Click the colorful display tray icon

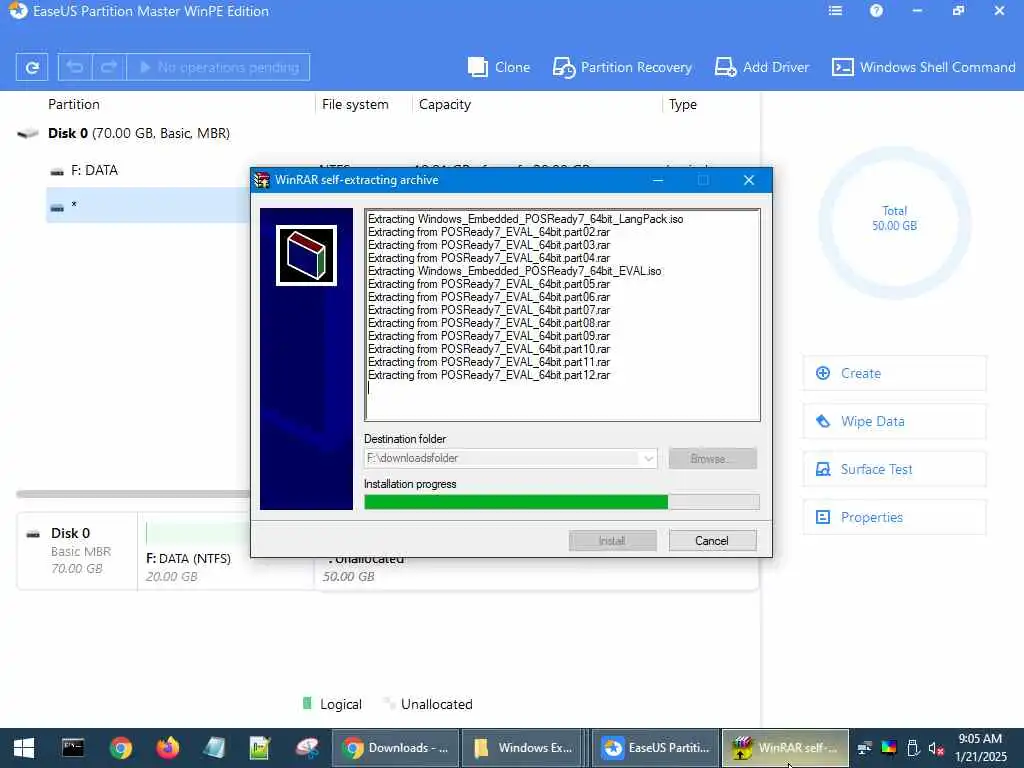pos(889,748)
